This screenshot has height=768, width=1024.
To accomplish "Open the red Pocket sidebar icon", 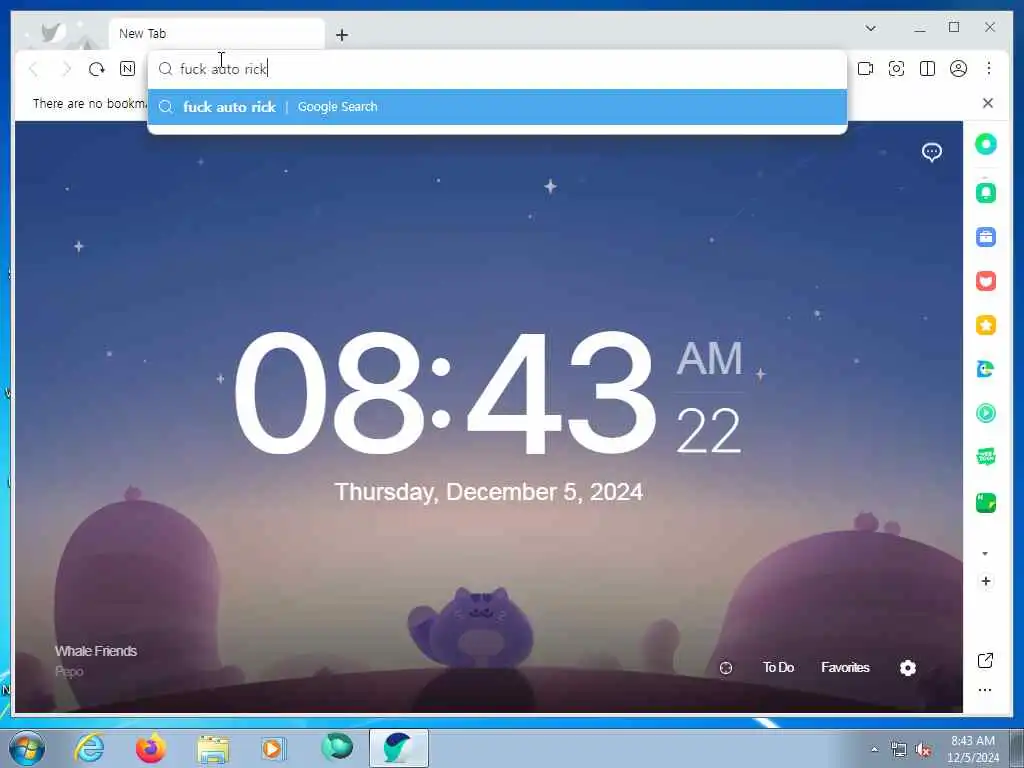I will 986,281.
